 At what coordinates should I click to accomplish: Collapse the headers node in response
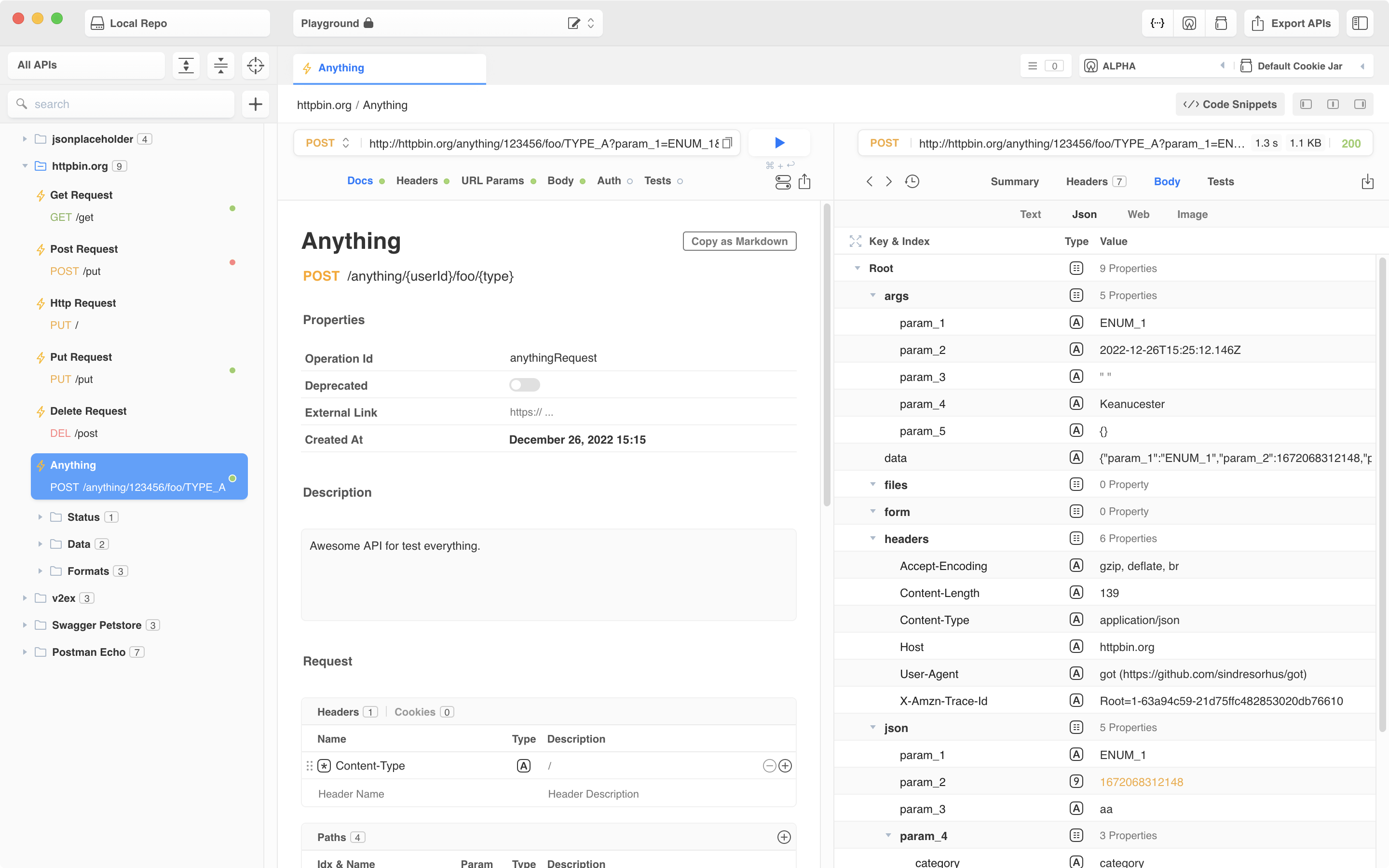pyautogui.click(x=873, y=539)
